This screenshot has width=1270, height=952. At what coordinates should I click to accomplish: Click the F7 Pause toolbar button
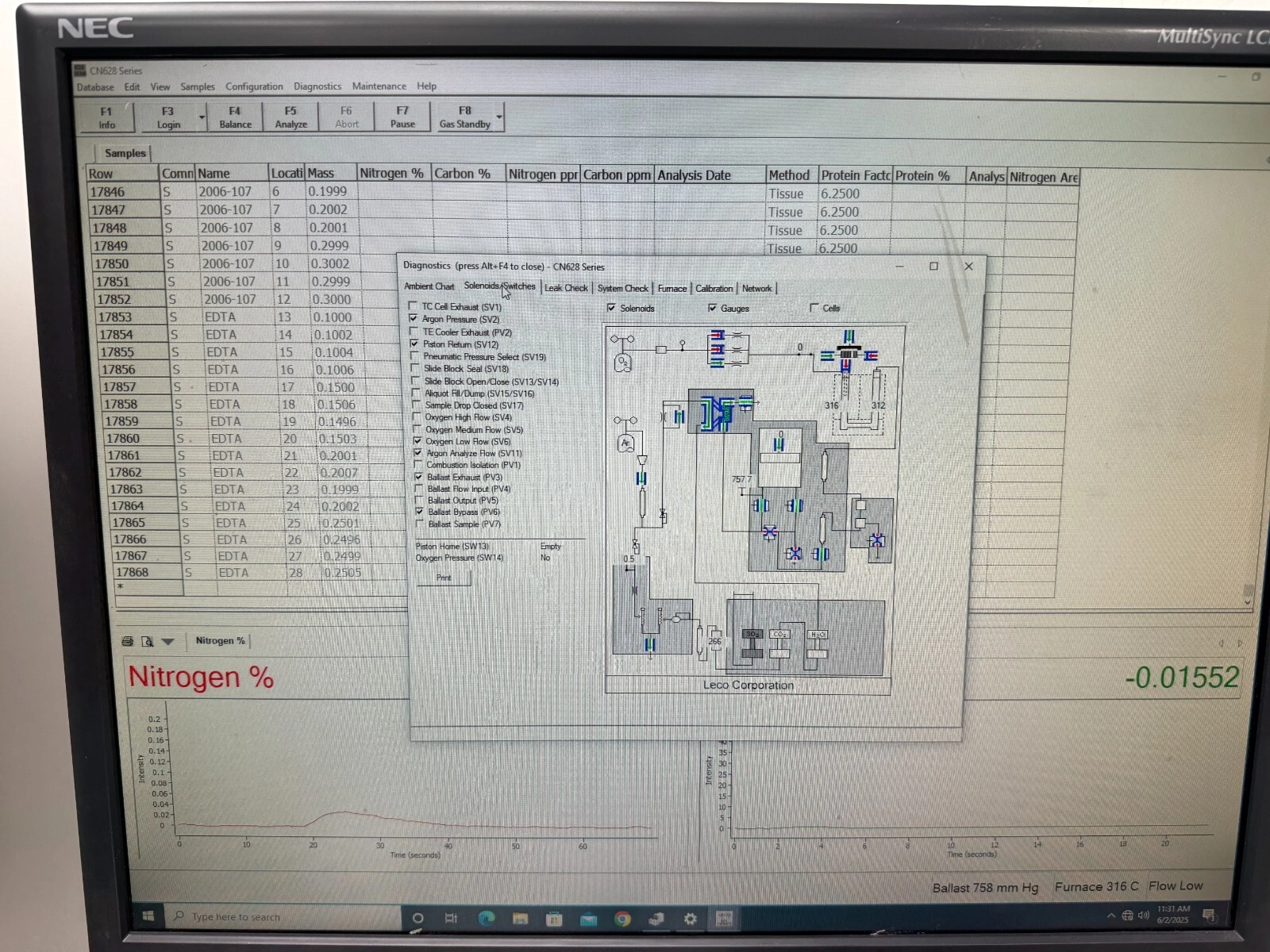coord(402,117)
